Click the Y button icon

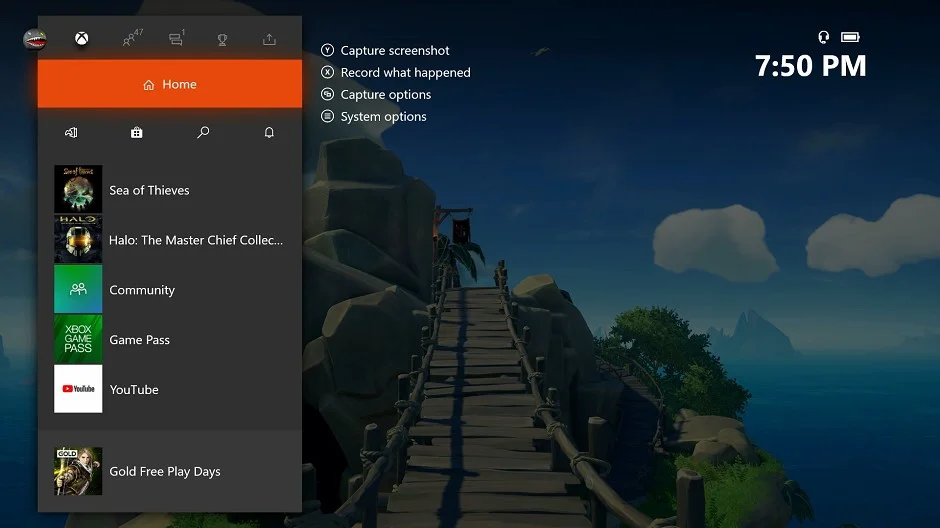click(x=327, y=50)
